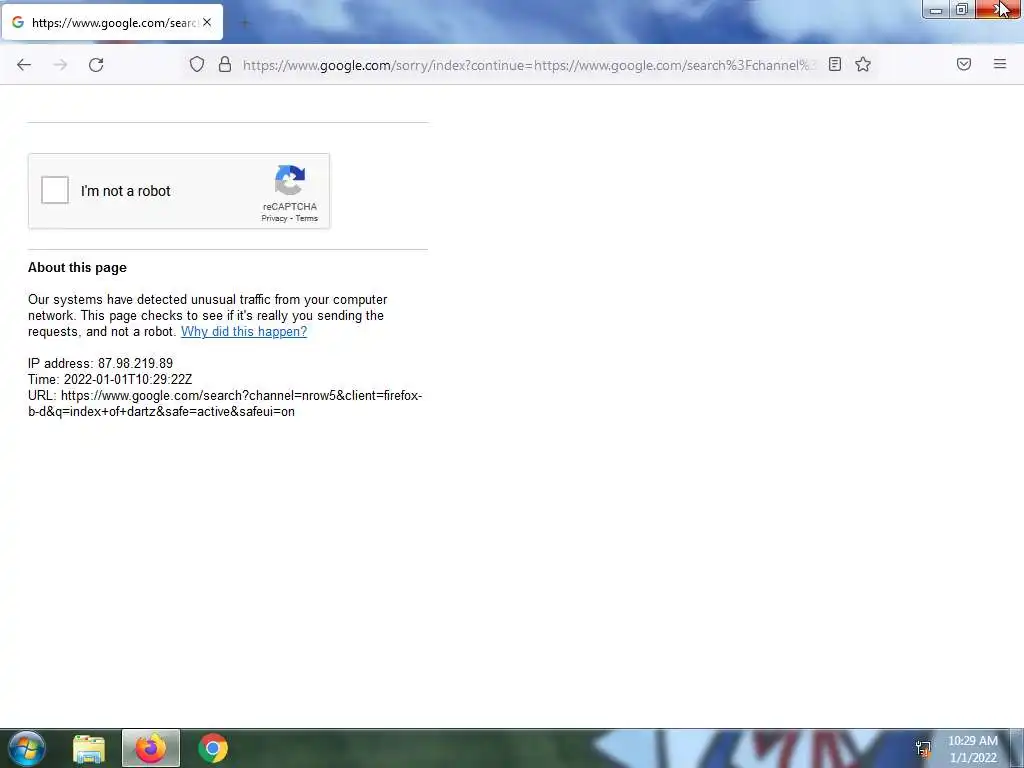
Task: Toggle reader view icon in address bar
Action: coord(835,64)
